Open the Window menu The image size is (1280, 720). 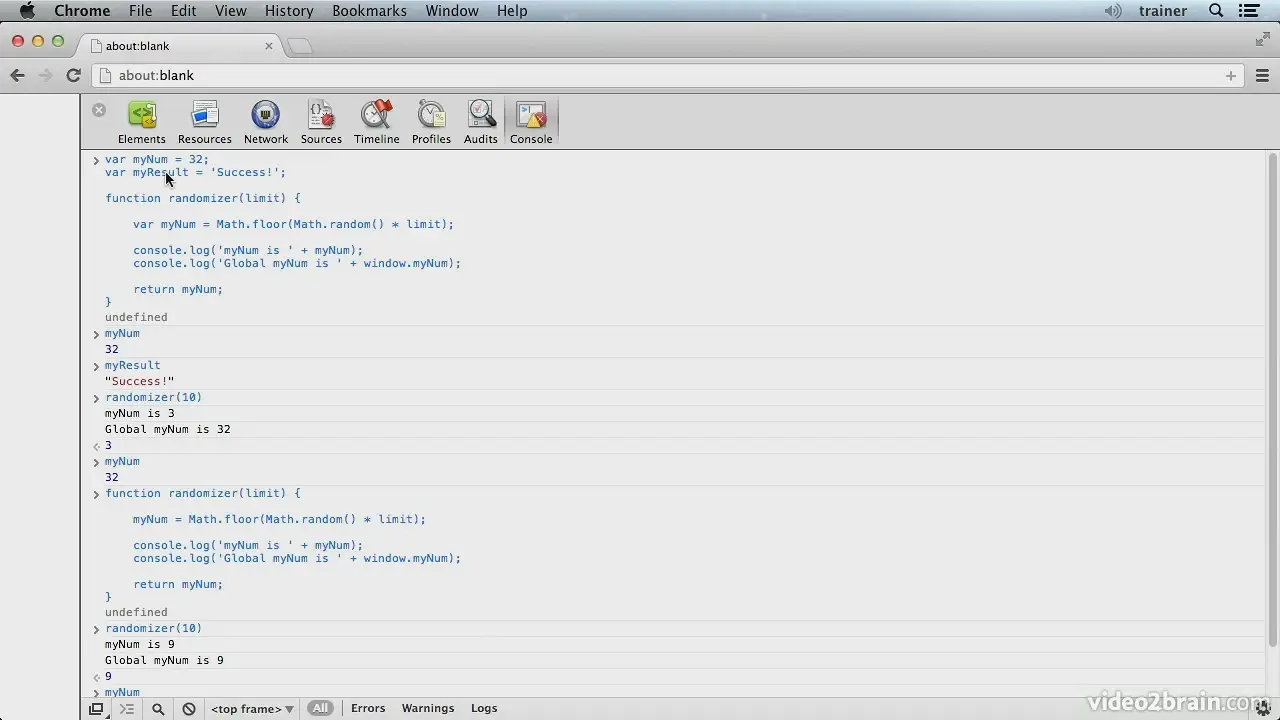tap(452, 11)
